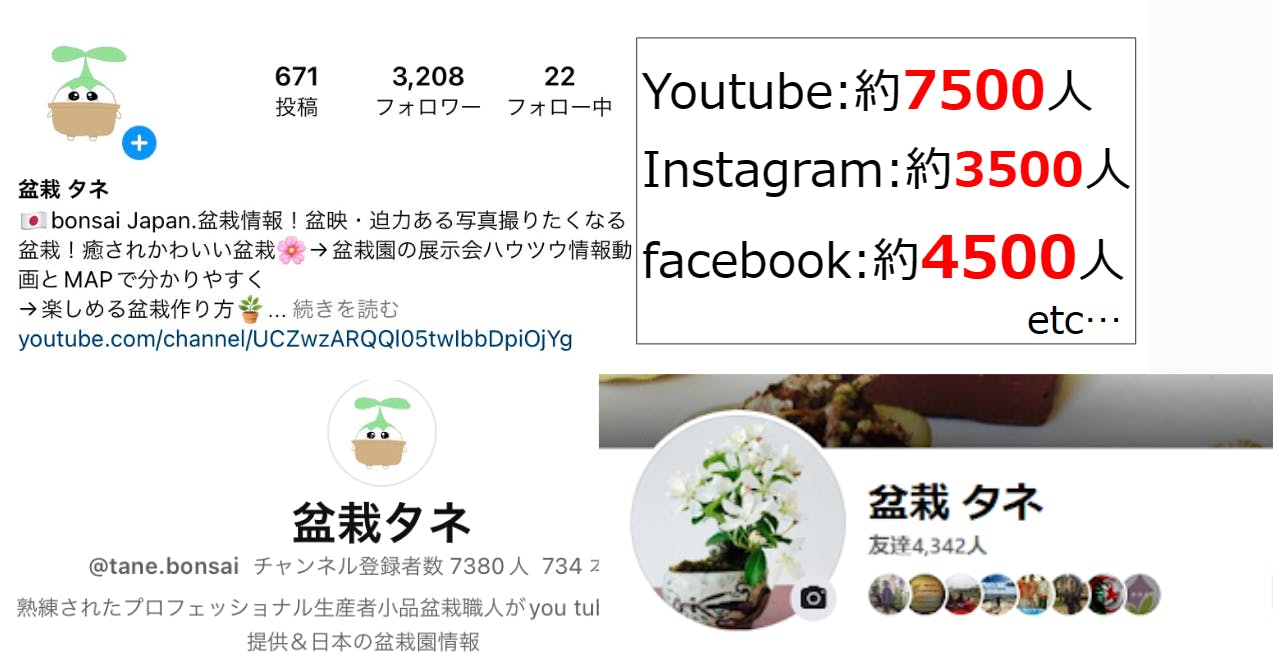Click the YouTube channel title 盆栽タネ
The width and height of the screenshot is (1273, 652).
click(382, 522)
